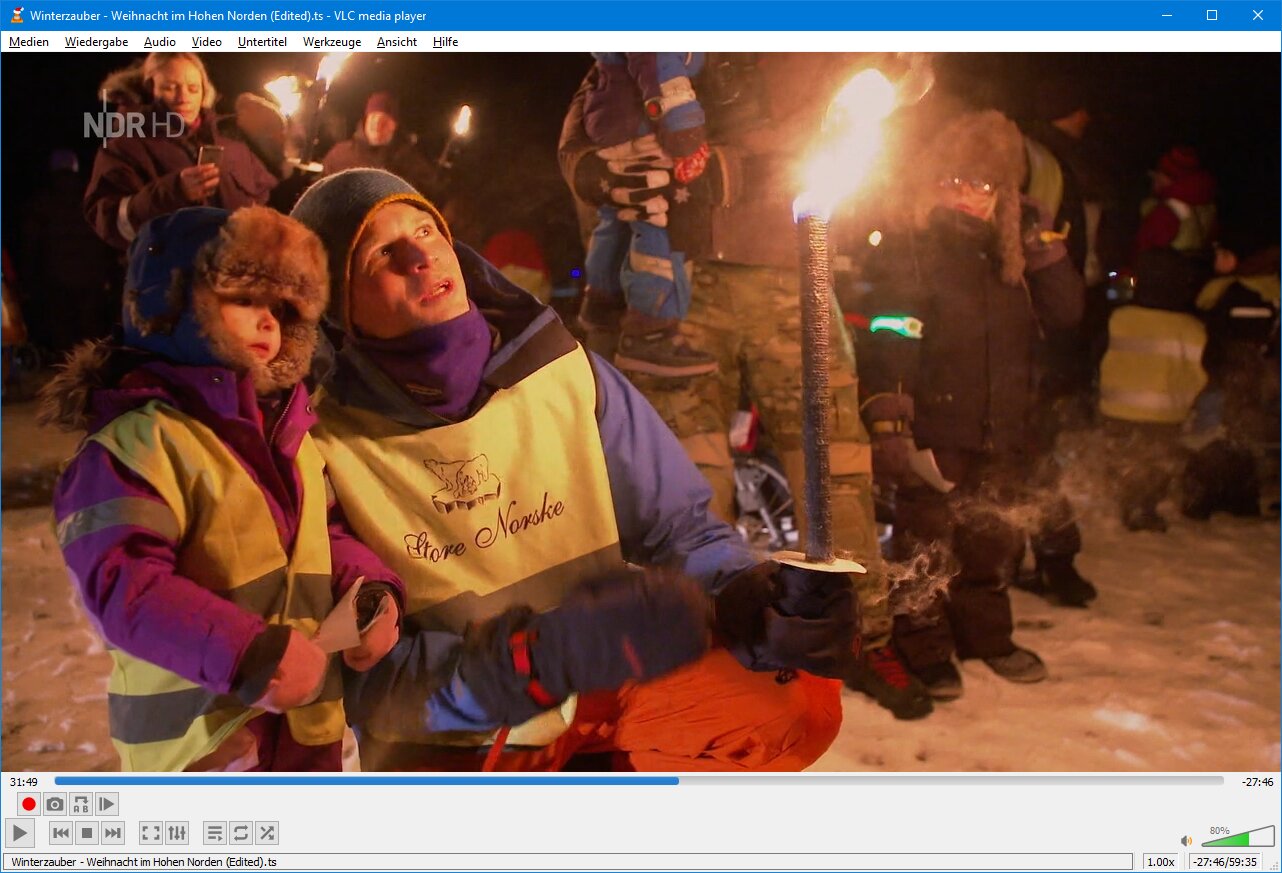Open the Medien menu
This screenshot has height=873, width=1282.
(29, 42)
